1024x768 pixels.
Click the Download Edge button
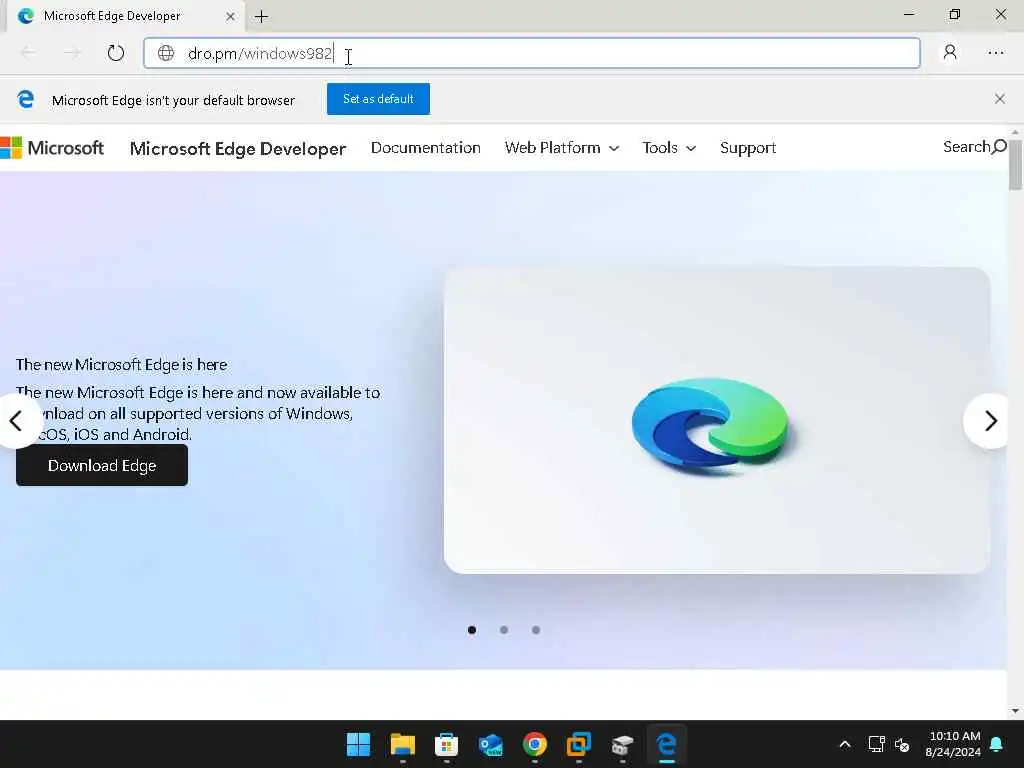102,465
